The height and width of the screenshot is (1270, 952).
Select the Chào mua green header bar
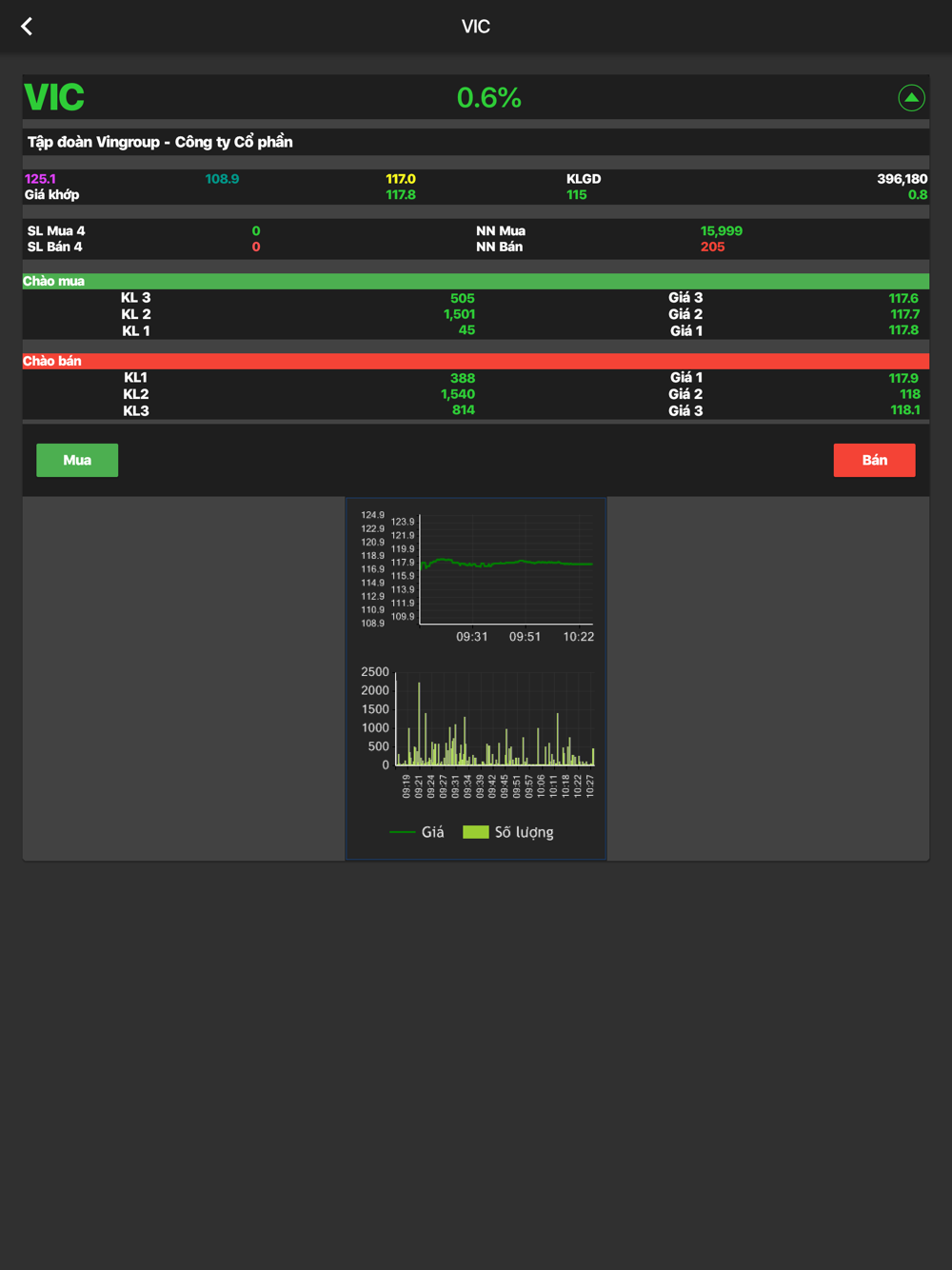[476, 282]
